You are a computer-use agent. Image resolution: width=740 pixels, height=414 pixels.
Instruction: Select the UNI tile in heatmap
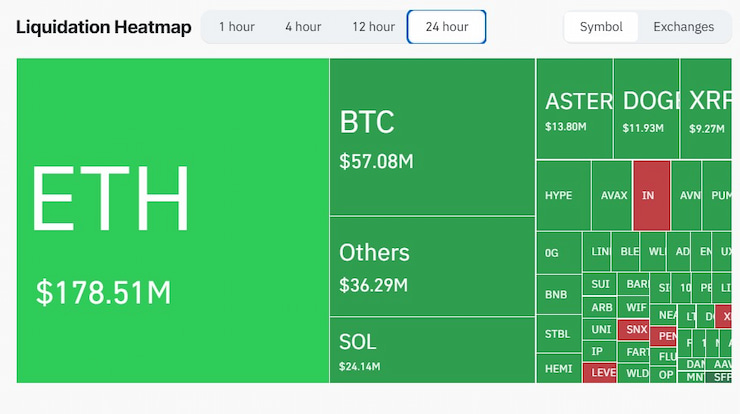[x=599, y=330]
